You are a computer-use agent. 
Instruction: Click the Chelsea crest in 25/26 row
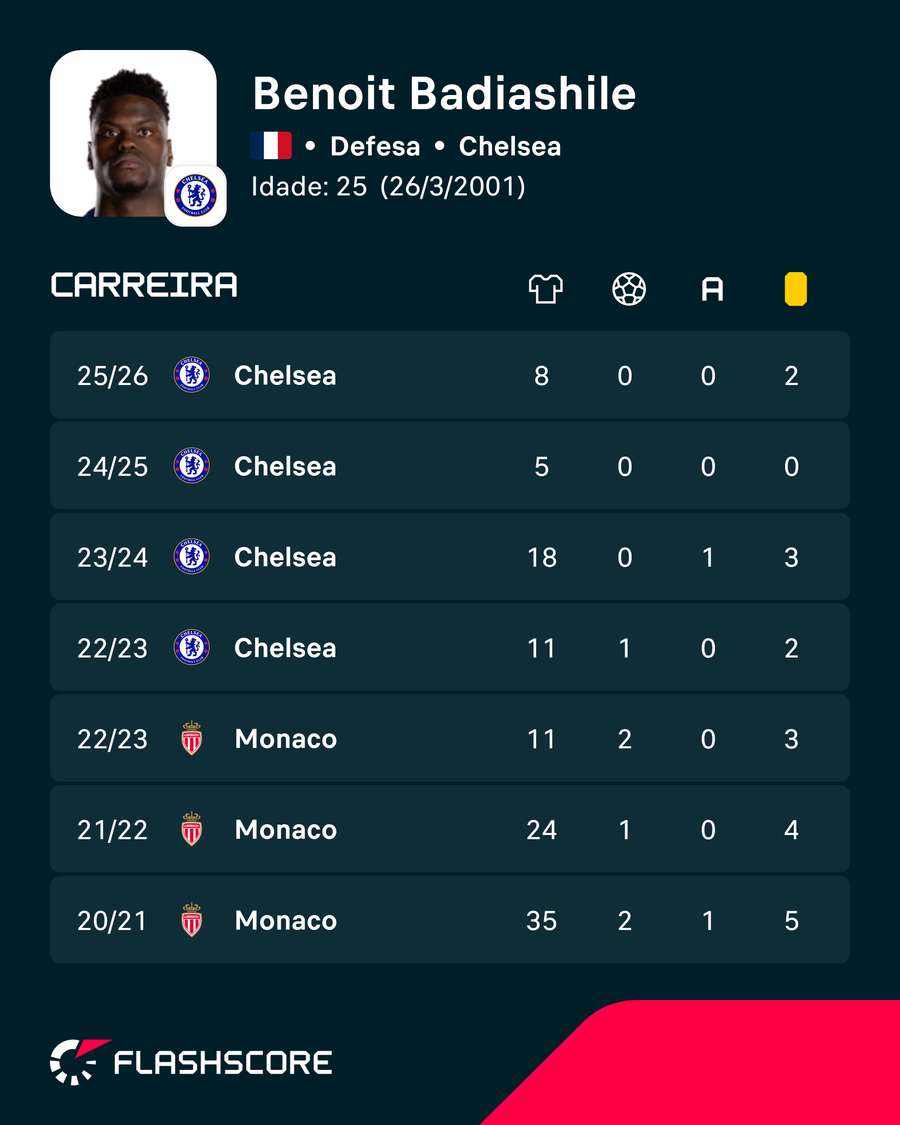click(192, 375)
